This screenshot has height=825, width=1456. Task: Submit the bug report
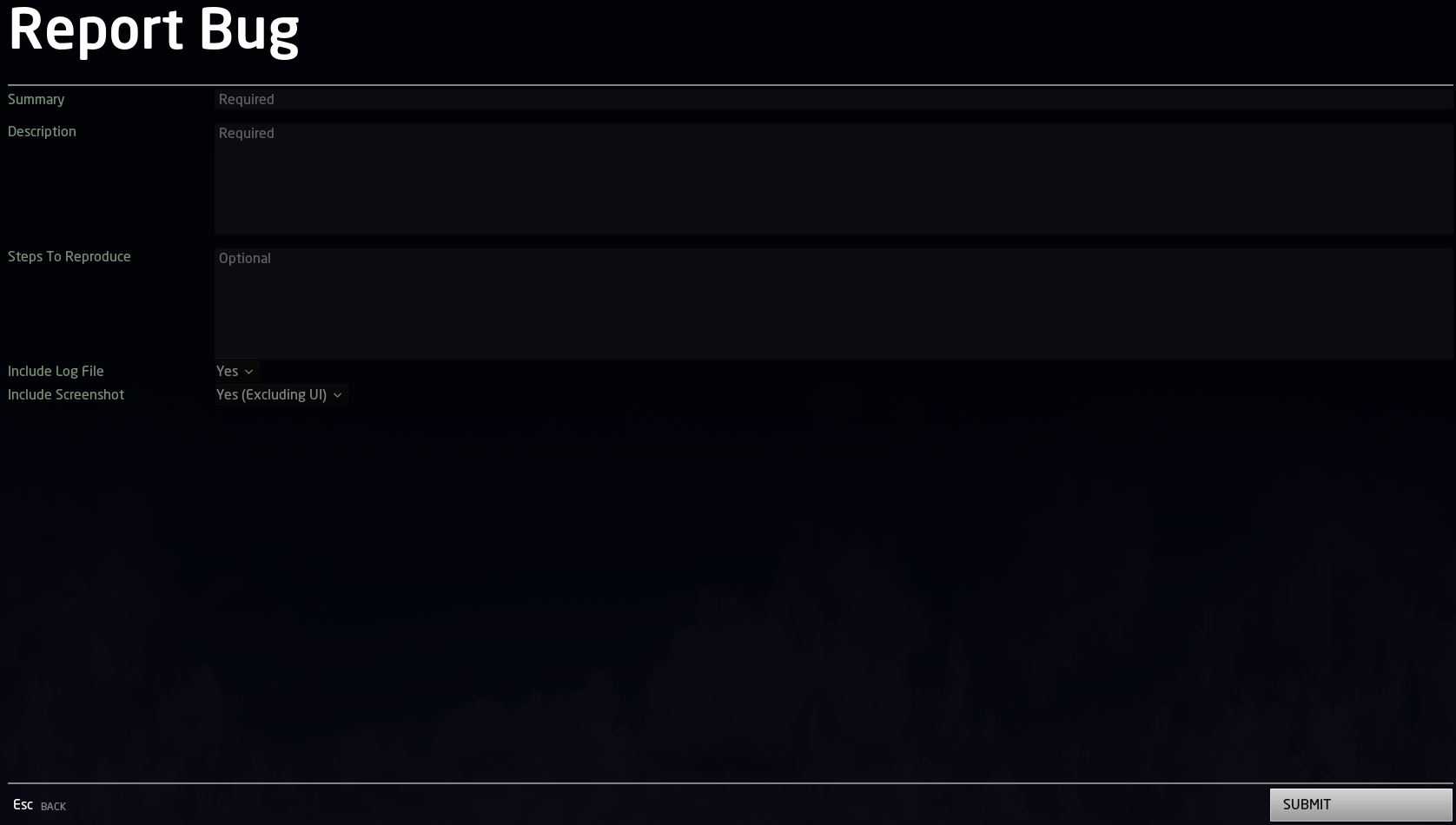pos(1360,805)
